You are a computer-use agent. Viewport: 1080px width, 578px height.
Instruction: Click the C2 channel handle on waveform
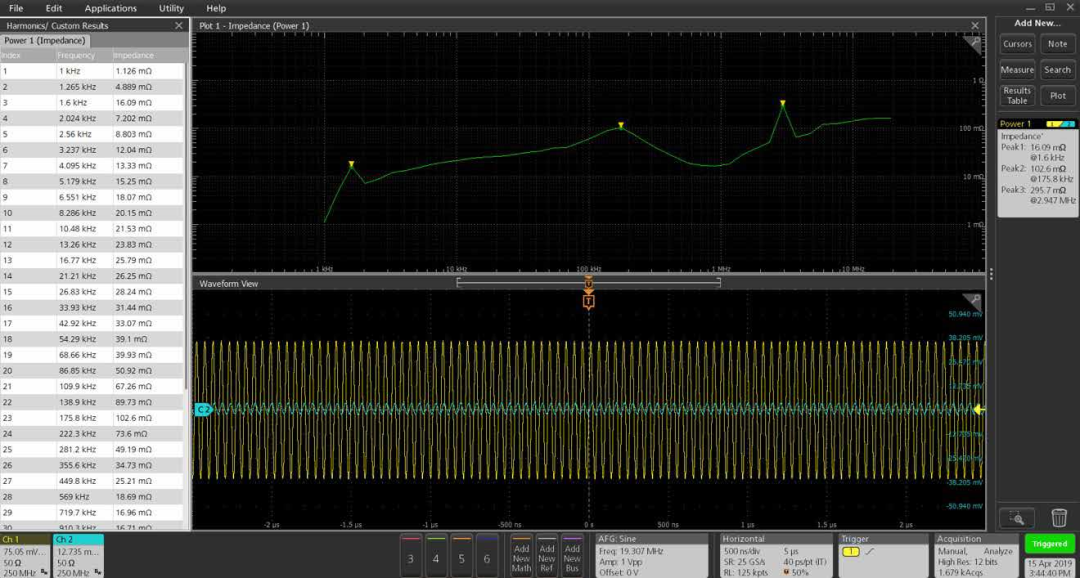tap(202, 410)
